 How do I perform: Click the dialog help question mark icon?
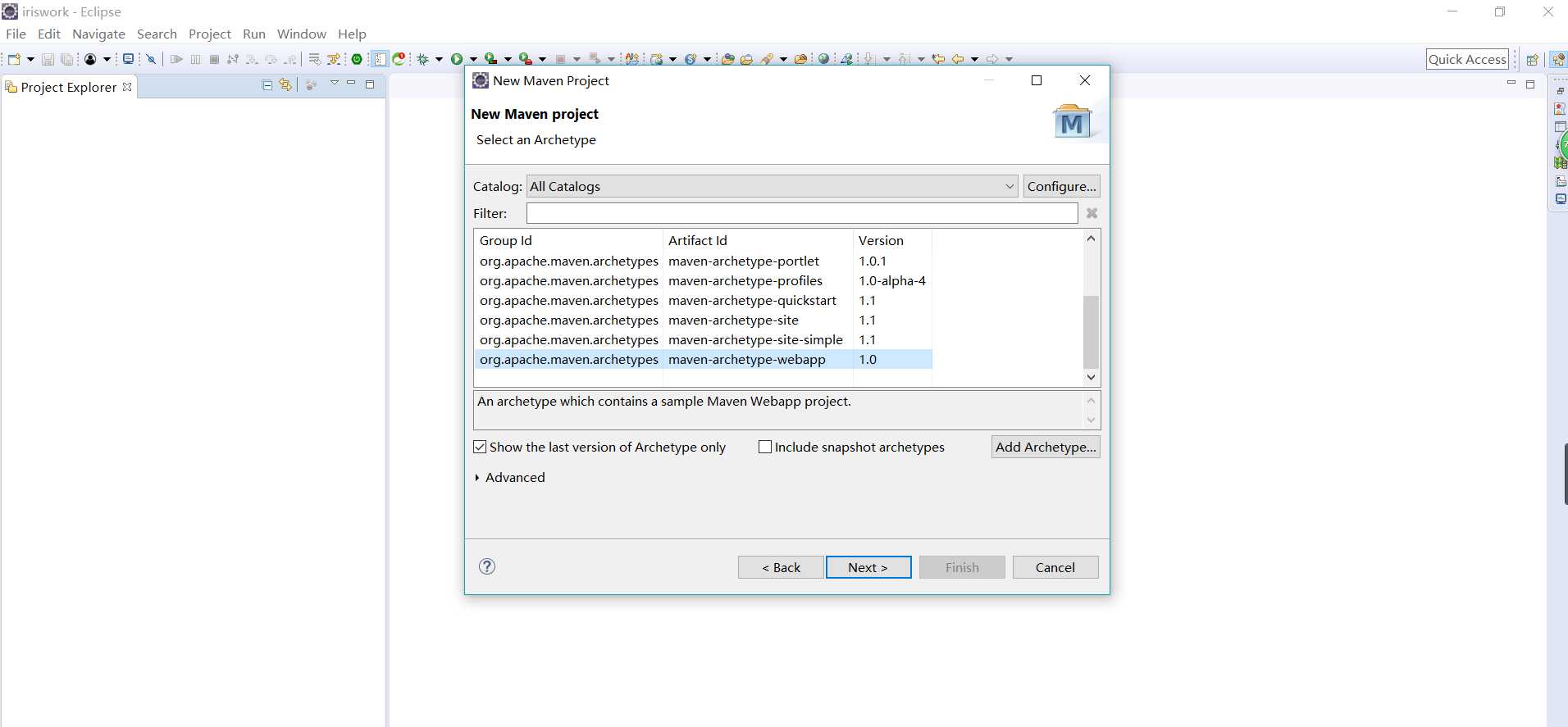pos(487,566)
